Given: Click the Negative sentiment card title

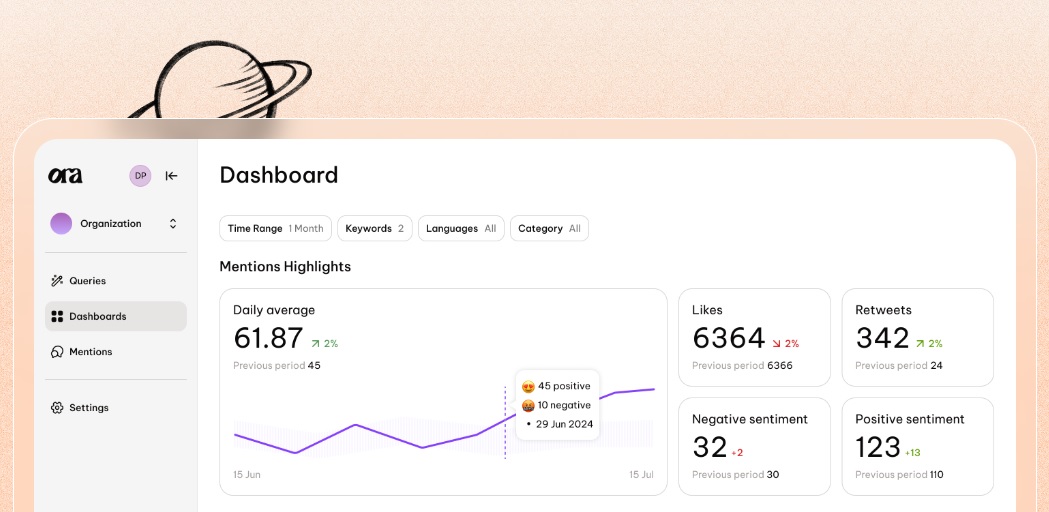Looking at the screenshot, I should point(750,419).
